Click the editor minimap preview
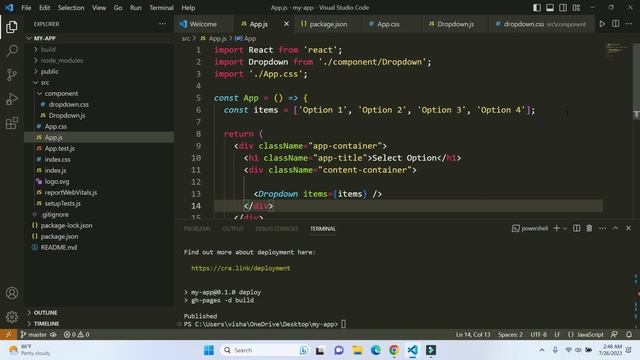Screen dimensions: 640x360 [x=616, y=49]
